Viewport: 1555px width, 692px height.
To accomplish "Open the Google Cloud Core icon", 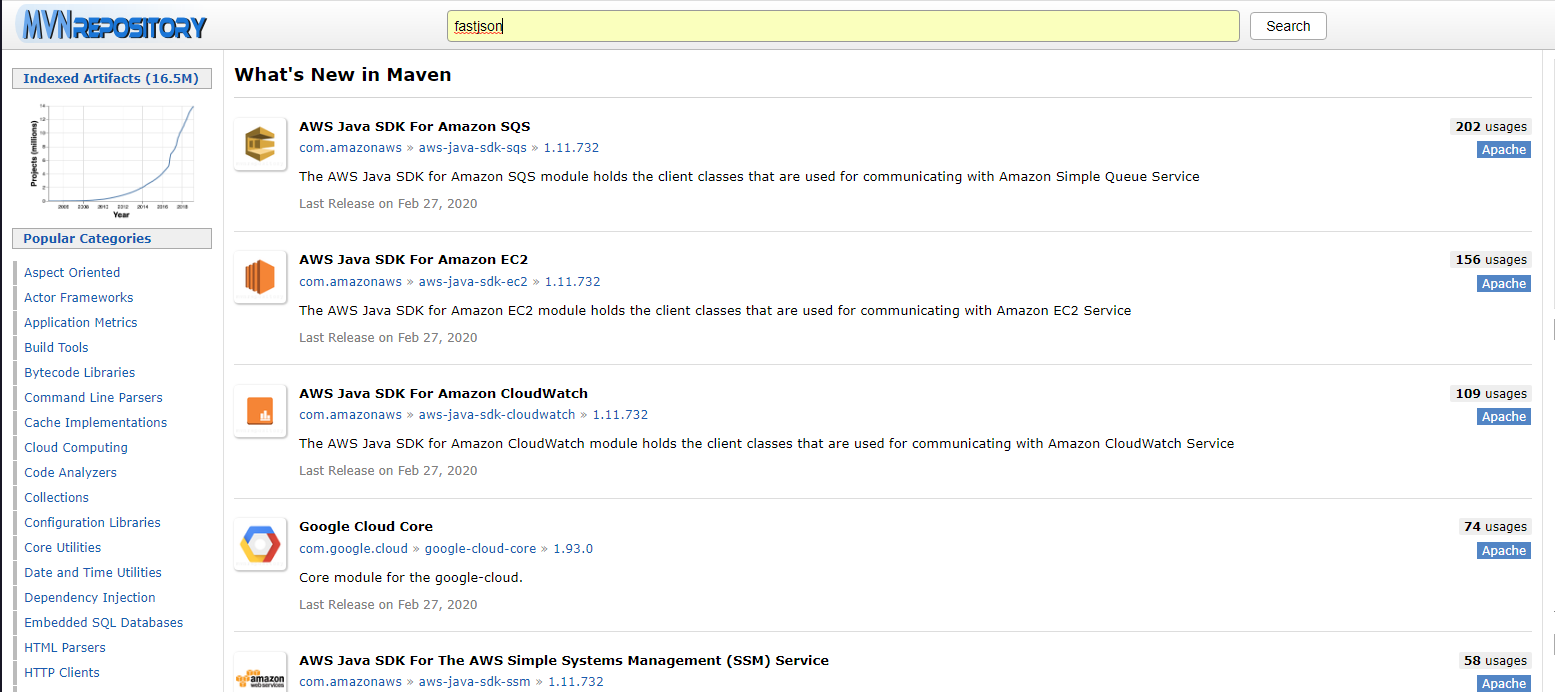I will tap(261, 544).
